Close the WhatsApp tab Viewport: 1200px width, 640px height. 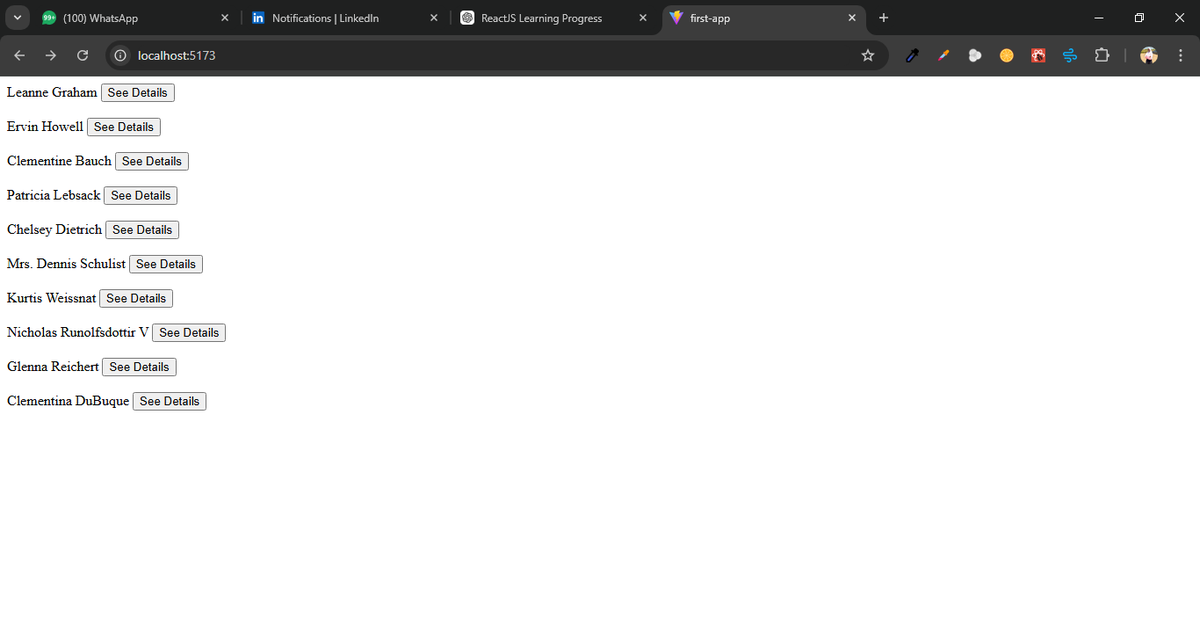coord(224,18)
